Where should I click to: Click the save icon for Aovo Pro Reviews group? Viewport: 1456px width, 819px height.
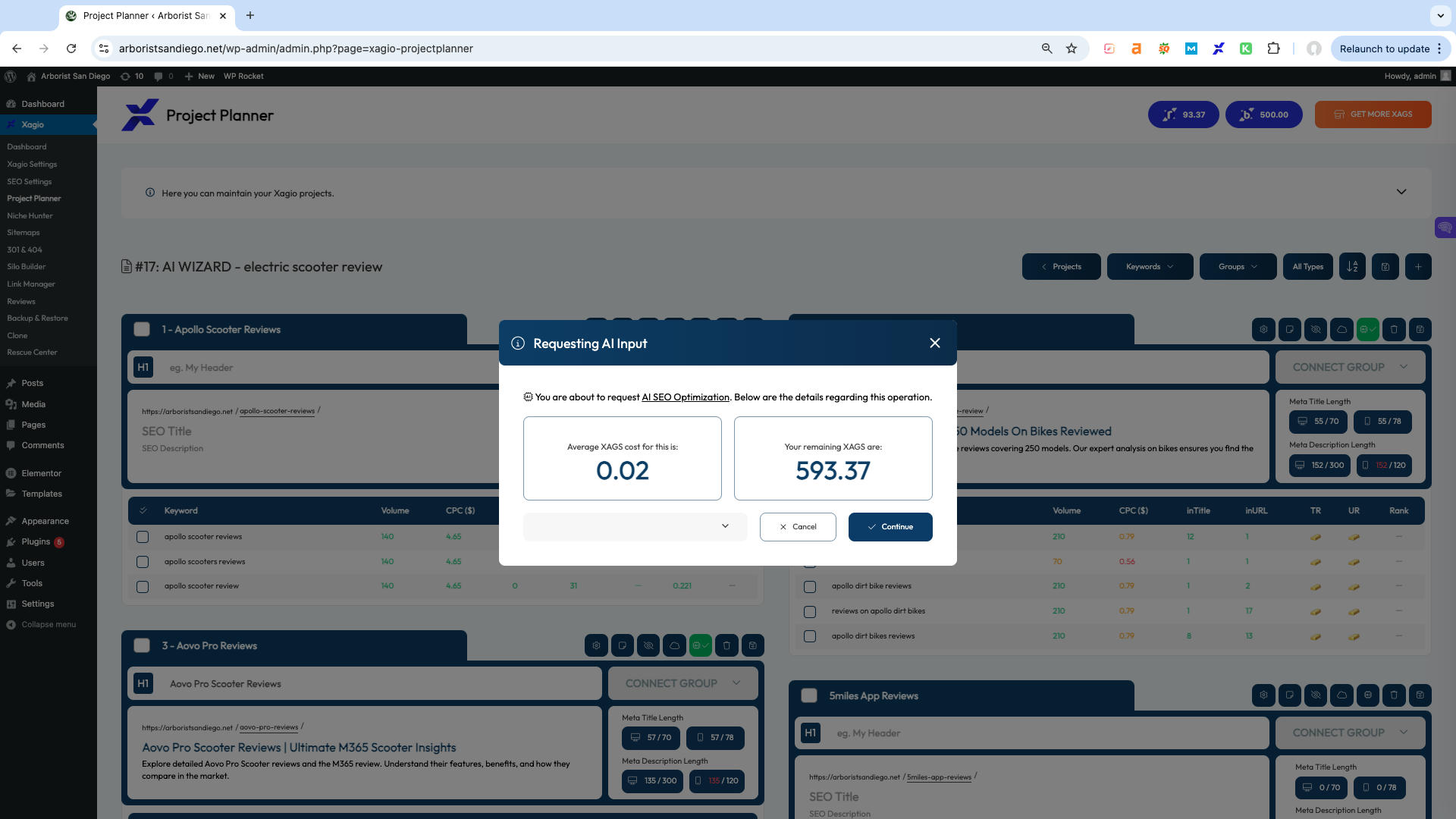coord(752,646)
